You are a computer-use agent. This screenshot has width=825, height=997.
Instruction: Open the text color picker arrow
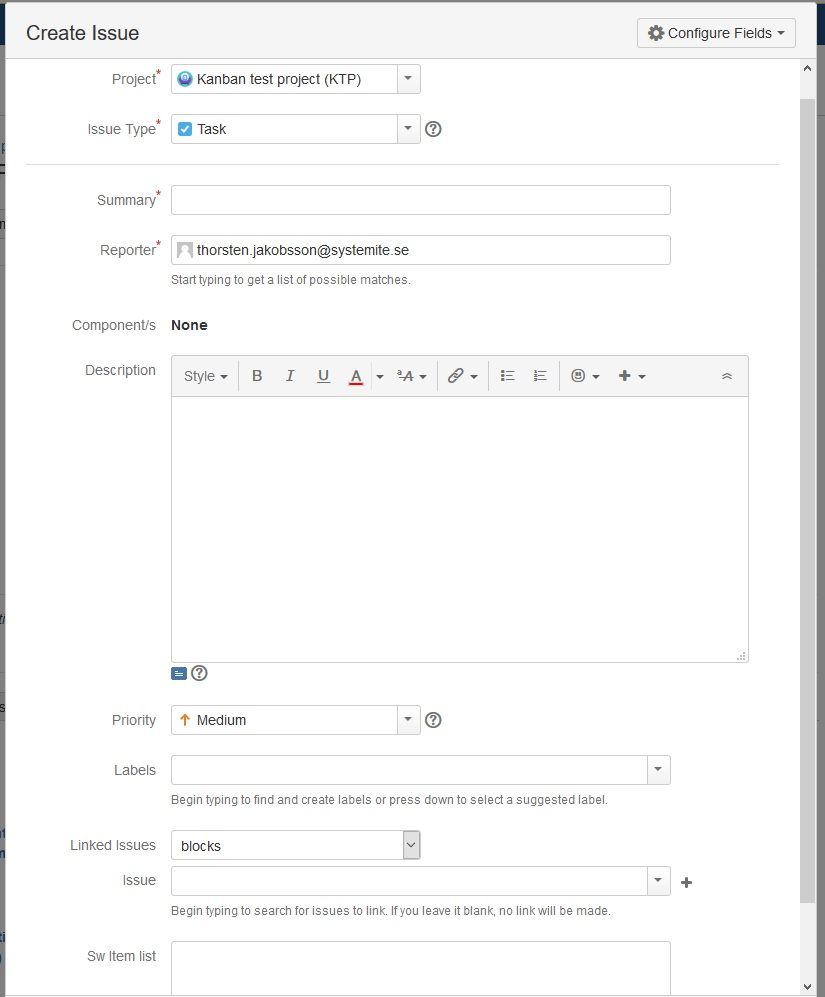tap(380, 376)
